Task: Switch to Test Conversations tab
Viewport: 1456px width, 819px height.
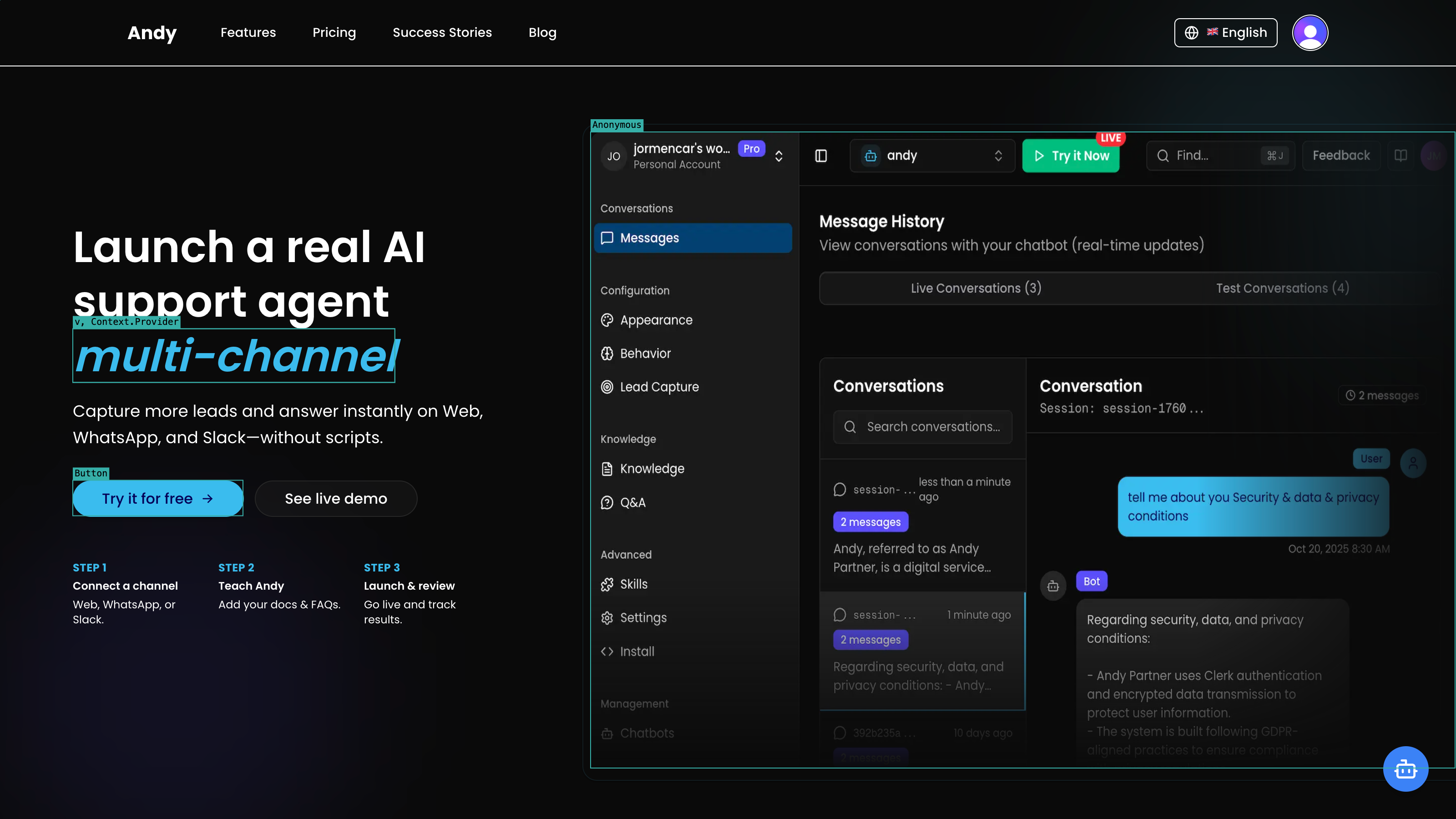Action: (1282, 288)
